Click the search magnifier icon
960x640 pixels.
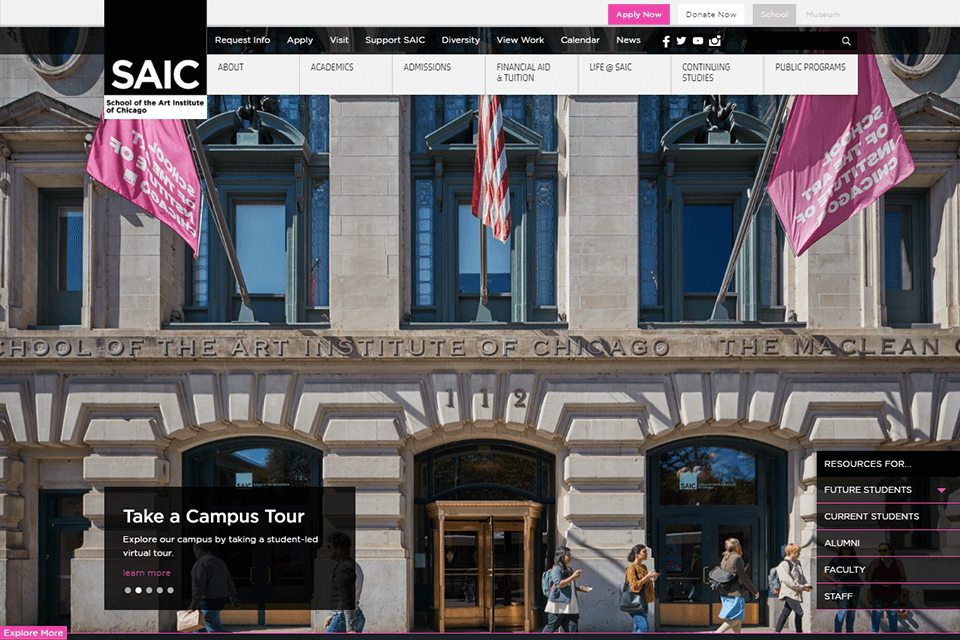(846, 41)
